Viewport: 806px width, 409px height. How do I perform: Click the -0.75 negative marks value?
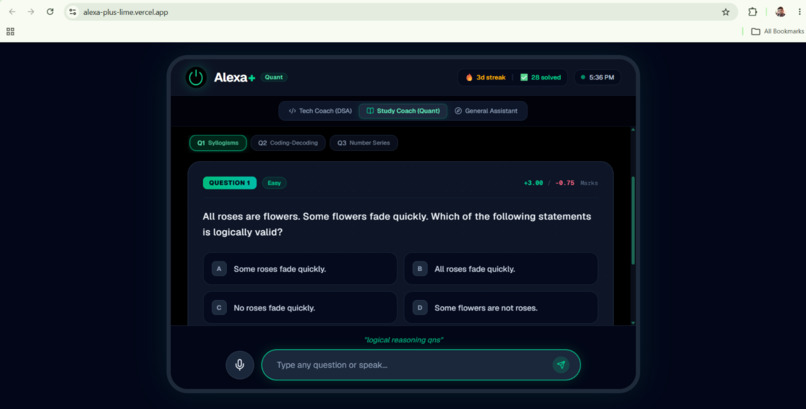click(565, 183)
